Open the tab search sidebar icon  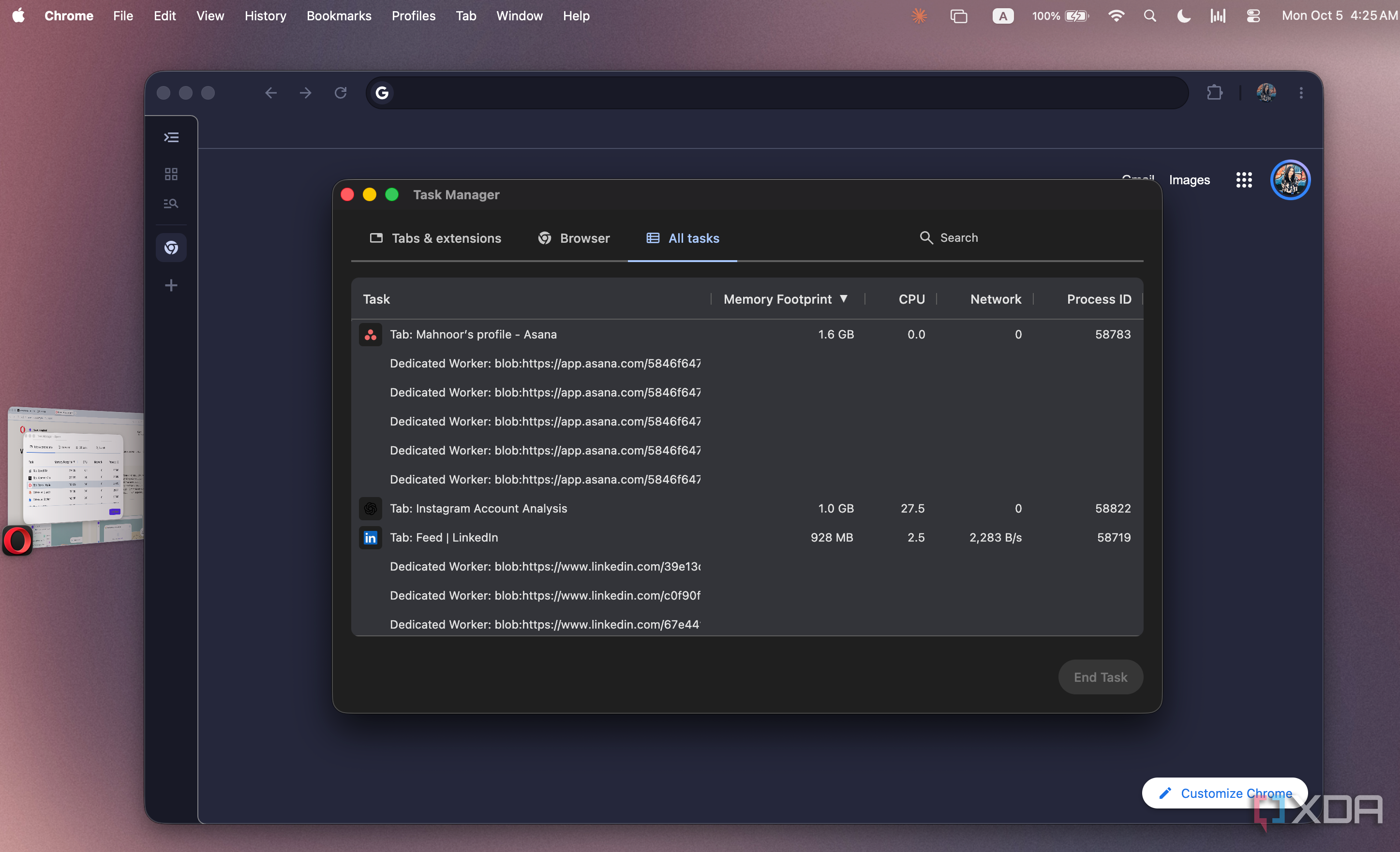pyautogui.click(x=171, y=204)
